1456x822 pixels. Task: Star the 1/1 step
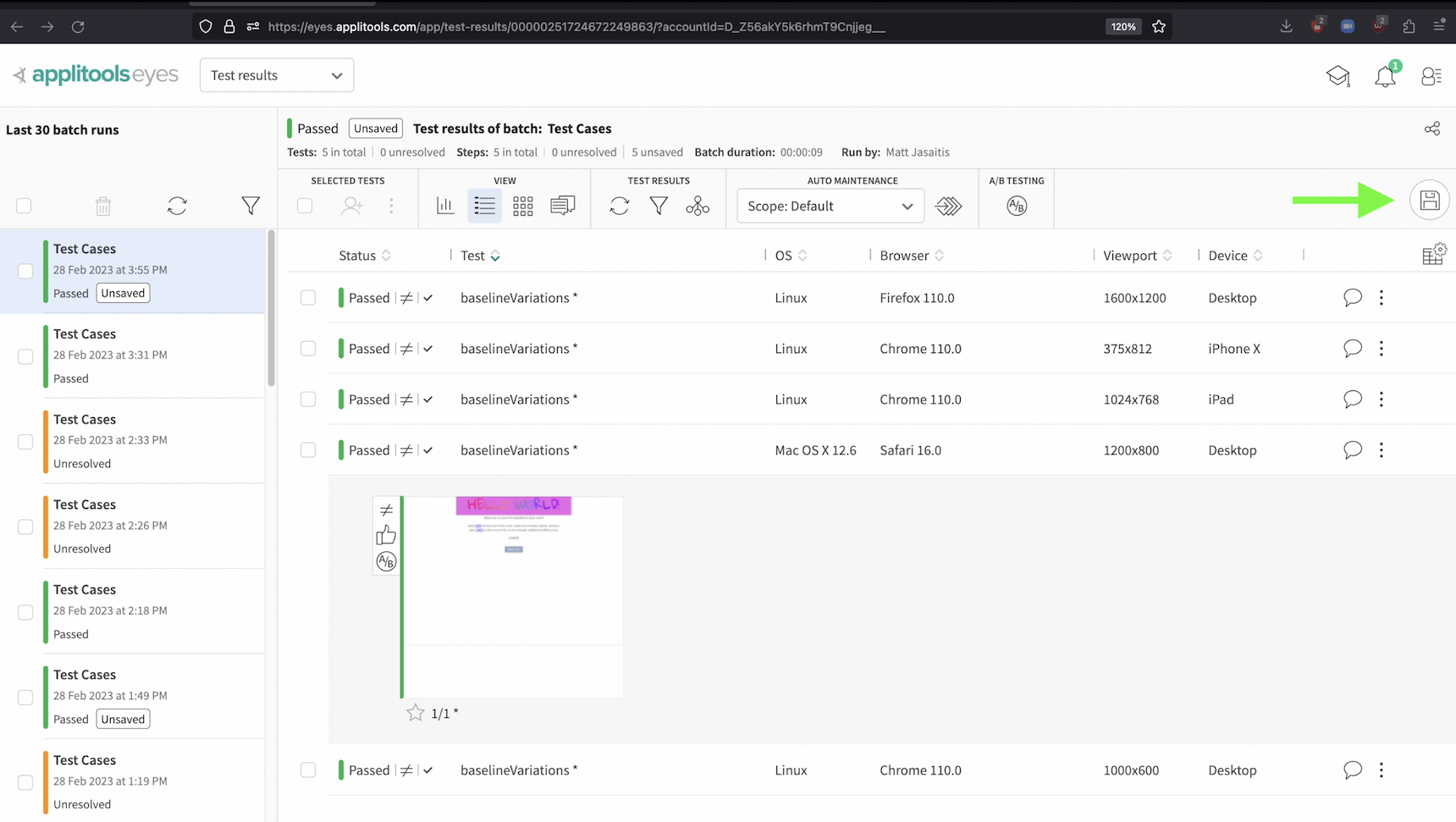click(415, 713)
